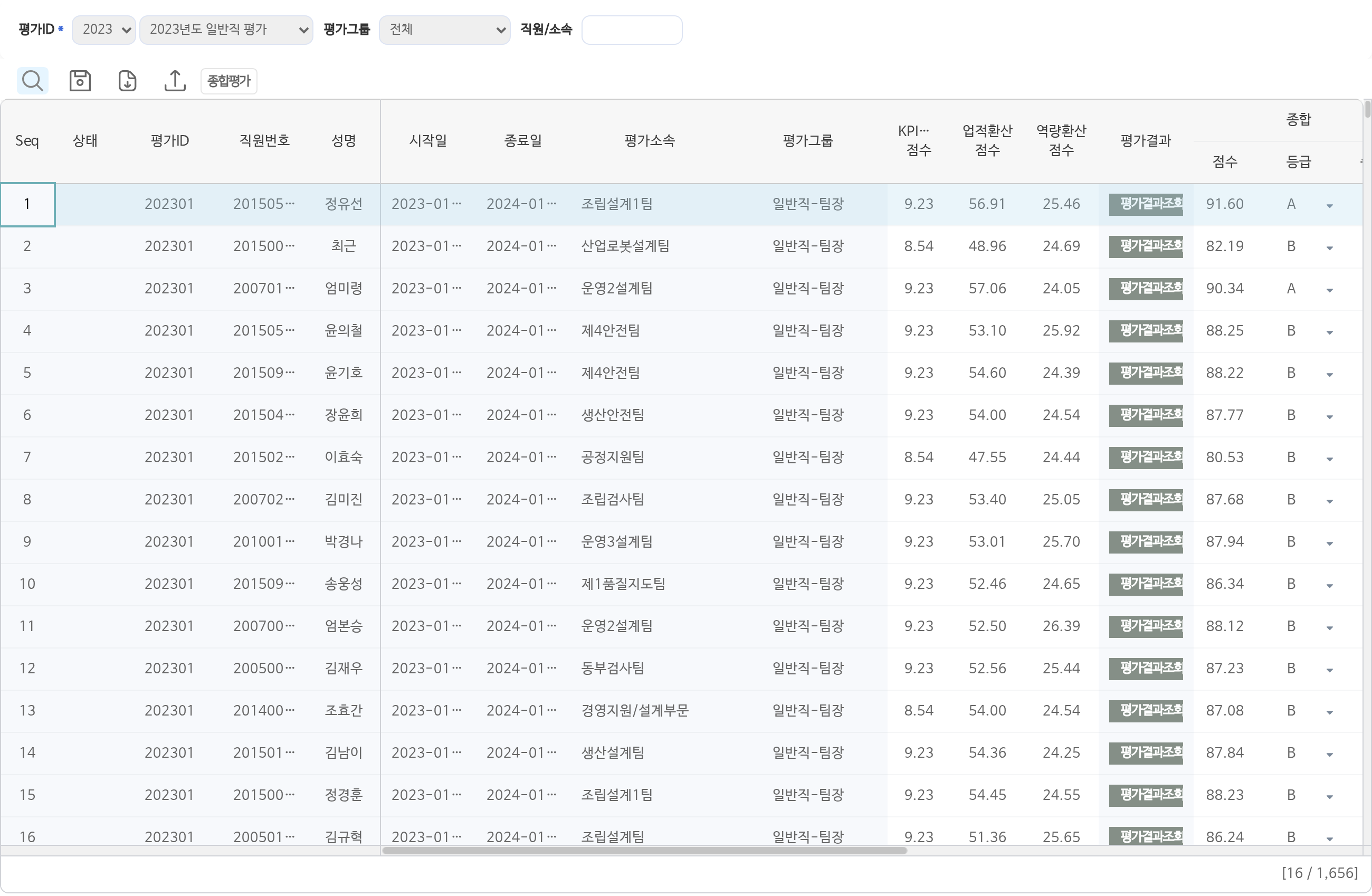
Task: Select score cell 80.53
Action: click(x=1224, y=457)
